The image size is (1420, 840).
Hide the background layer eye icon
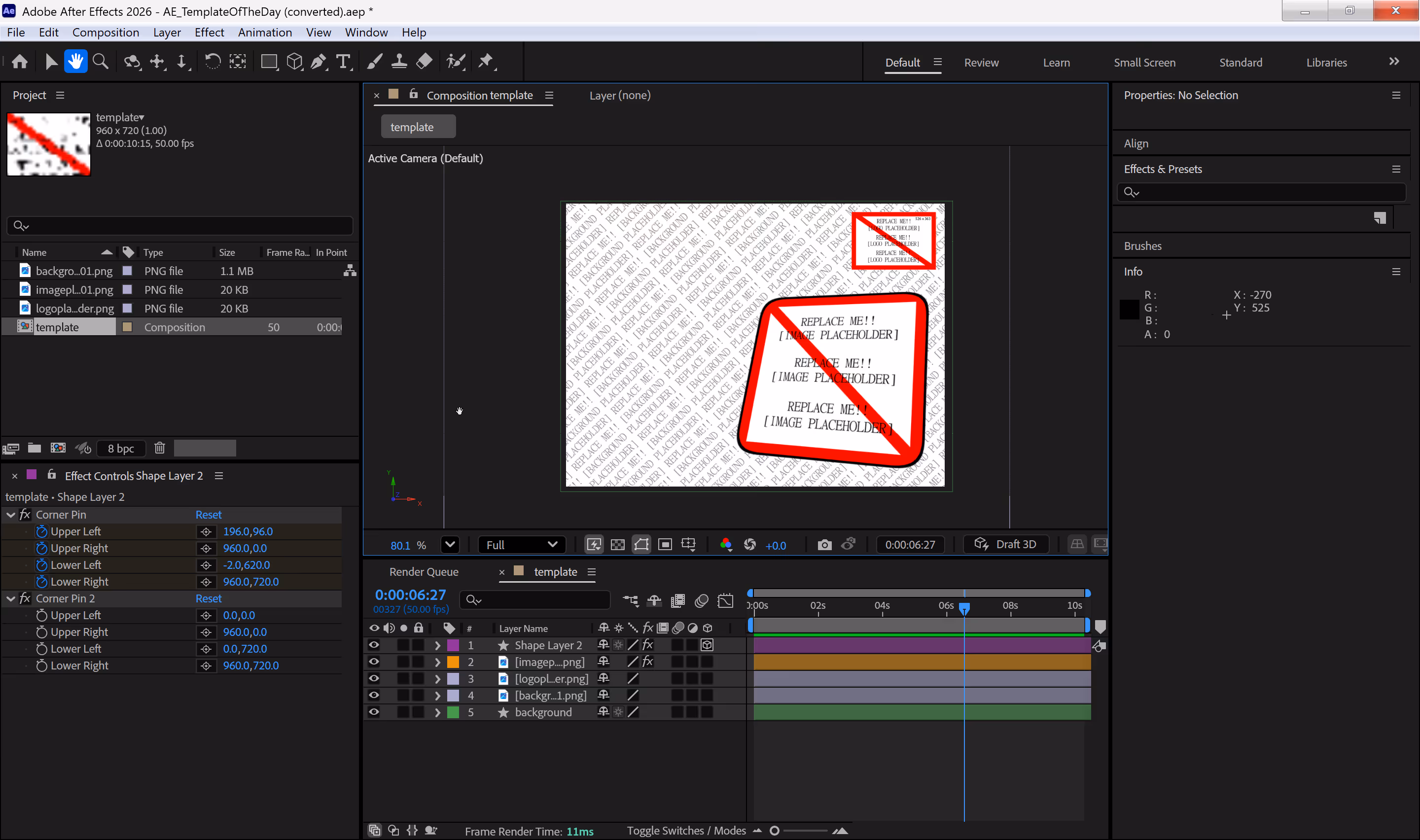pos(374,712)
